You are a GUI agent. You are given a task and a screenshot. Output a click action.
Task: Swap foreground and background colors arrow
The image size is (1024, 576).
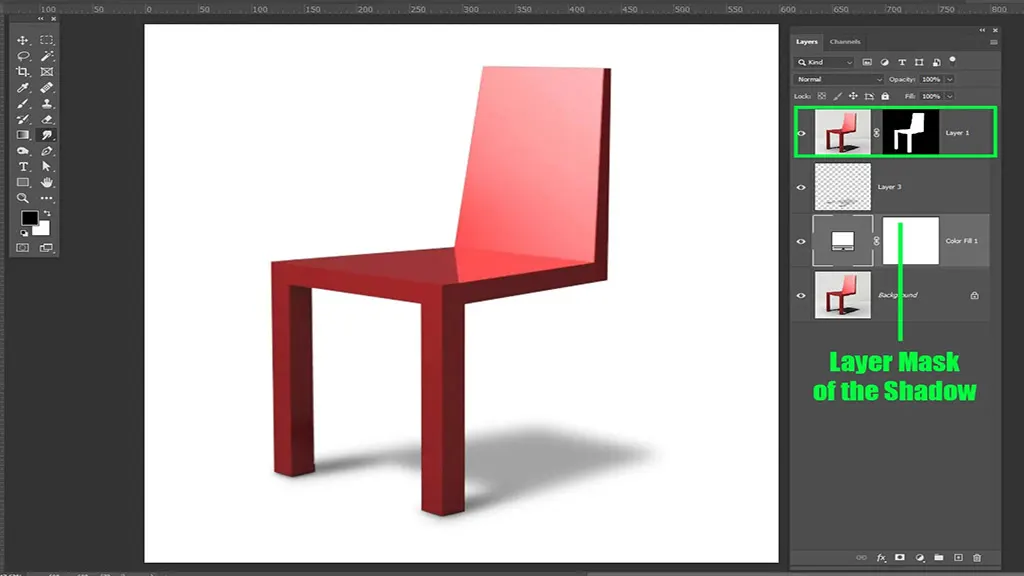click(x=47, y=214)
